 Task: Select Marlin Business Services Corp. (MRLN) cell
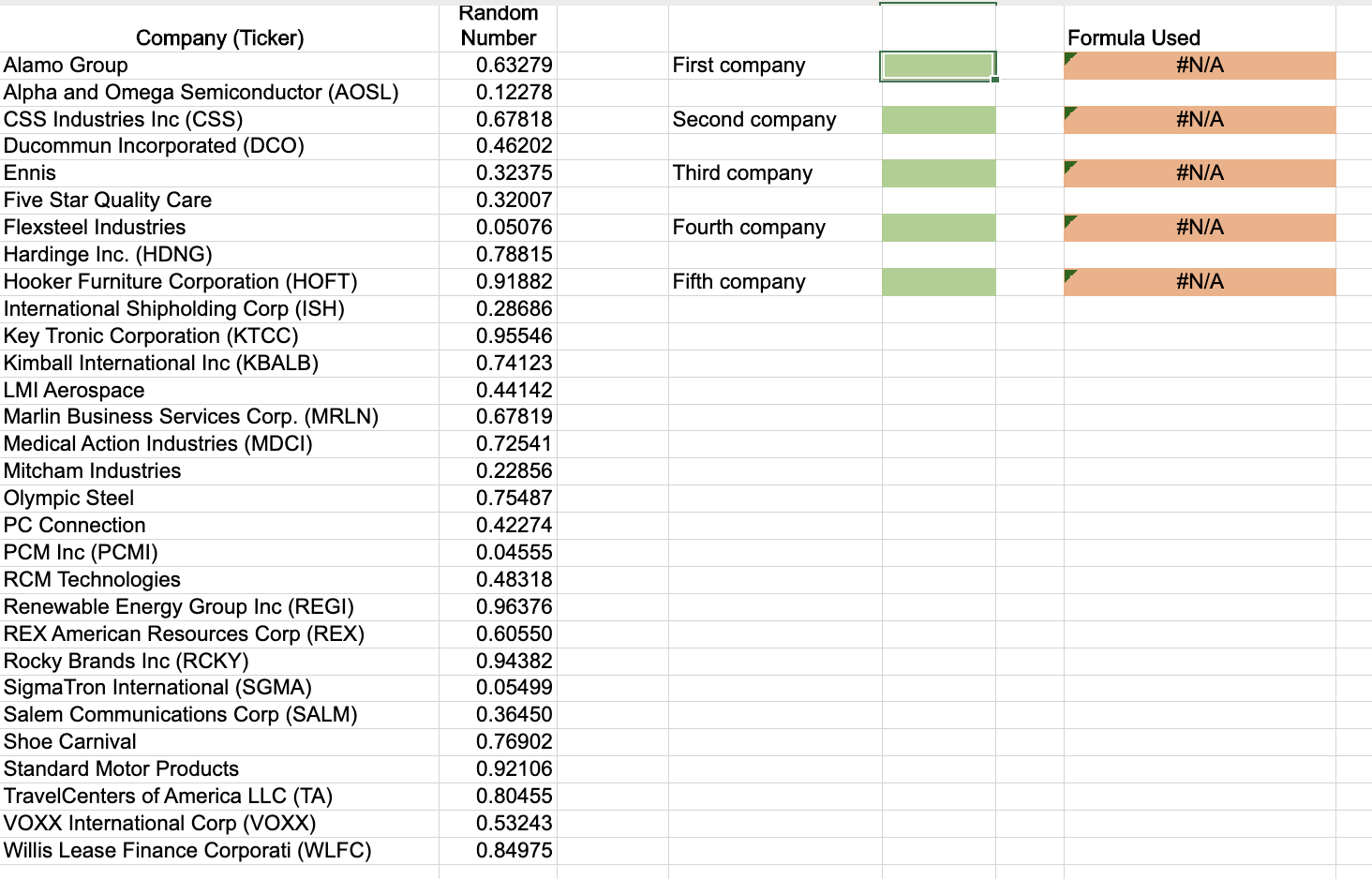click(219, 417)
